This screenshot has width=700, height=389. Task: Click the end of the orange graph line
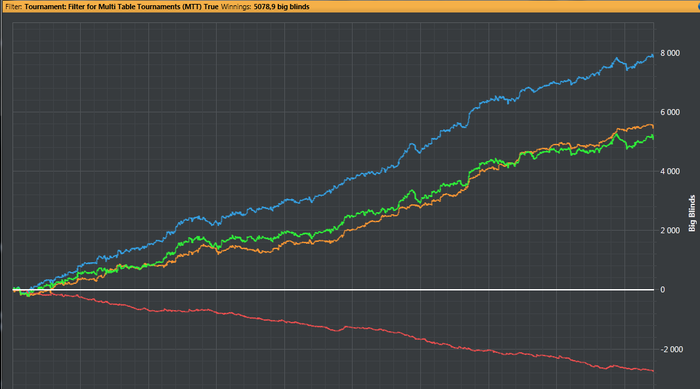point(653,127)
